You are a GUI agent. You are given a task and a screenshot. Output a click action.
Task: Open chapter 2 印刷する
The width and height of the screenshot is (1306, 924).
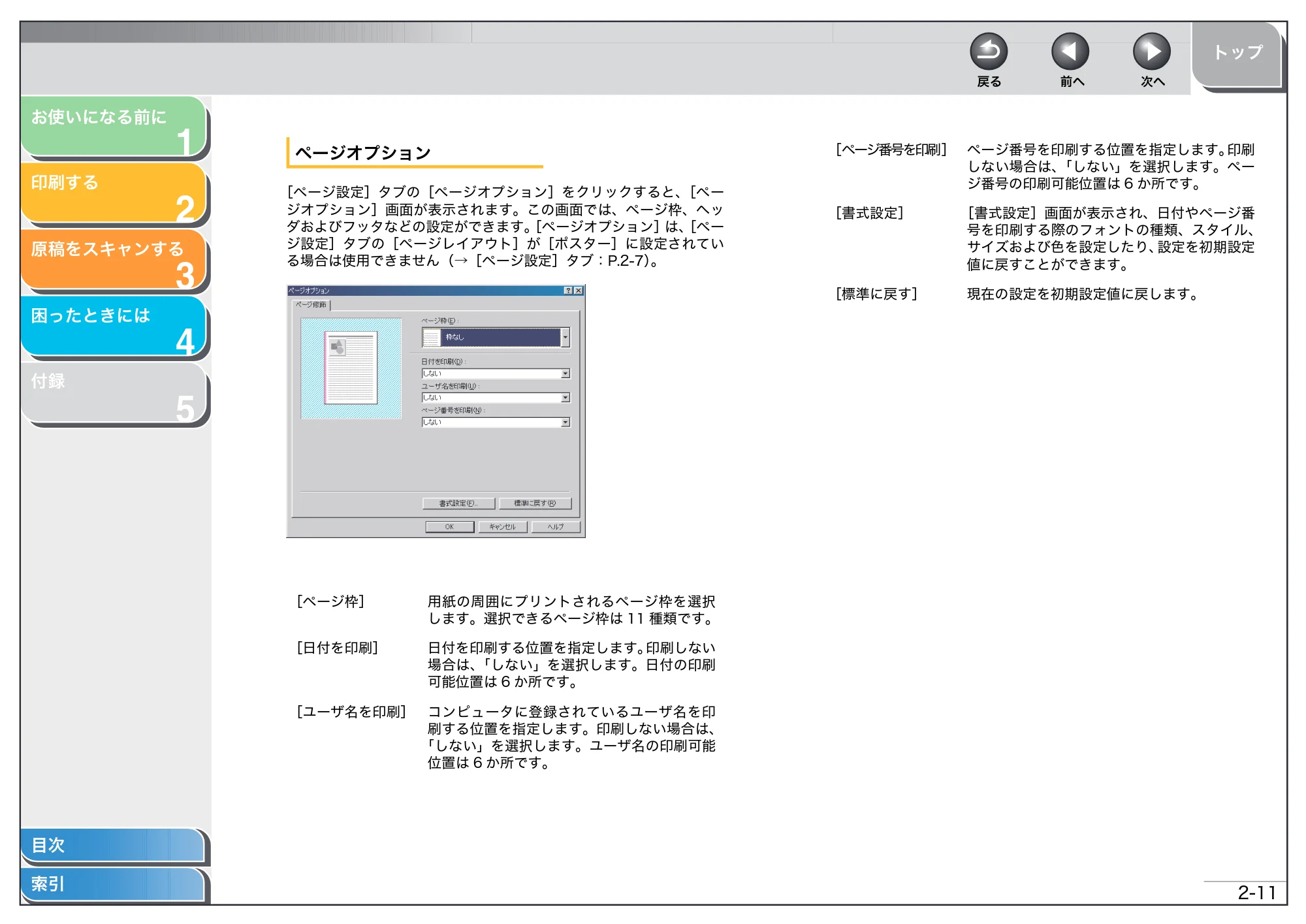114,193
